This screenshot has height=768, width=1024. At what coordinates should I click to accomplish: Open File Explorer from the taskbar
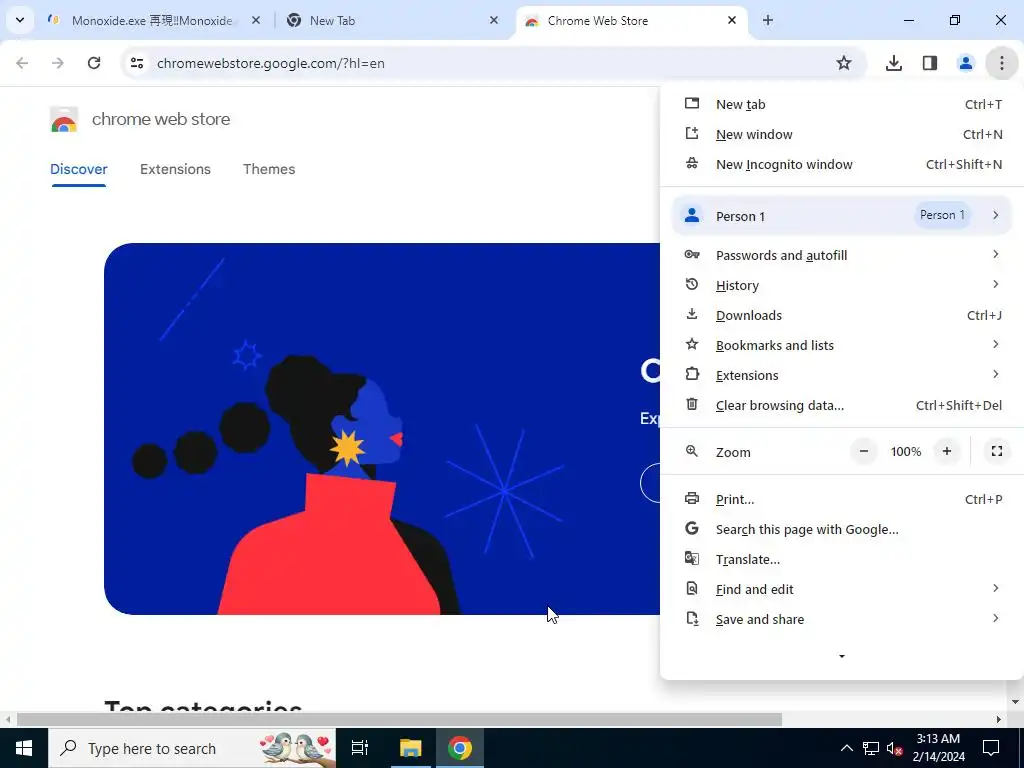tap(411, 748)
